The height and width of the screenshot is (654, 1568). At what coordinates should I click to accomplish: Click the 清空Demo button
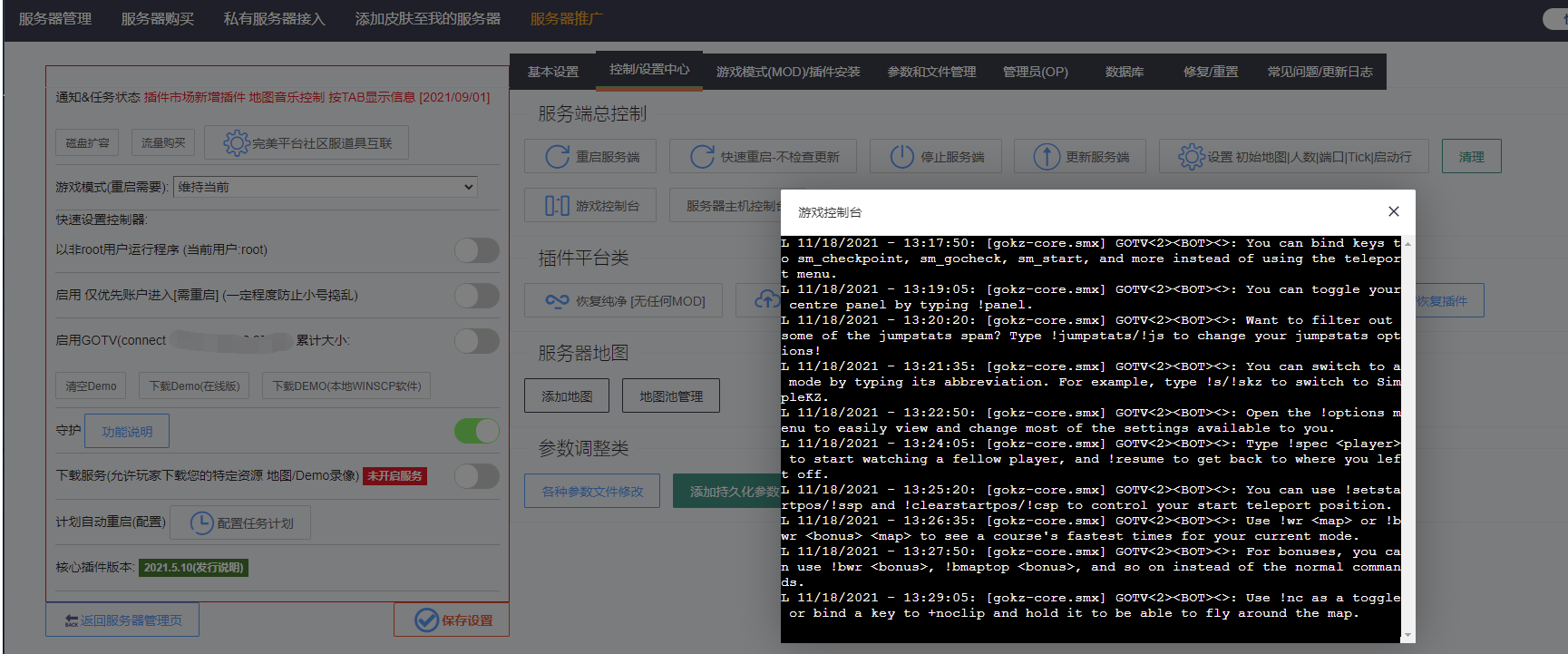click(91, 386)
